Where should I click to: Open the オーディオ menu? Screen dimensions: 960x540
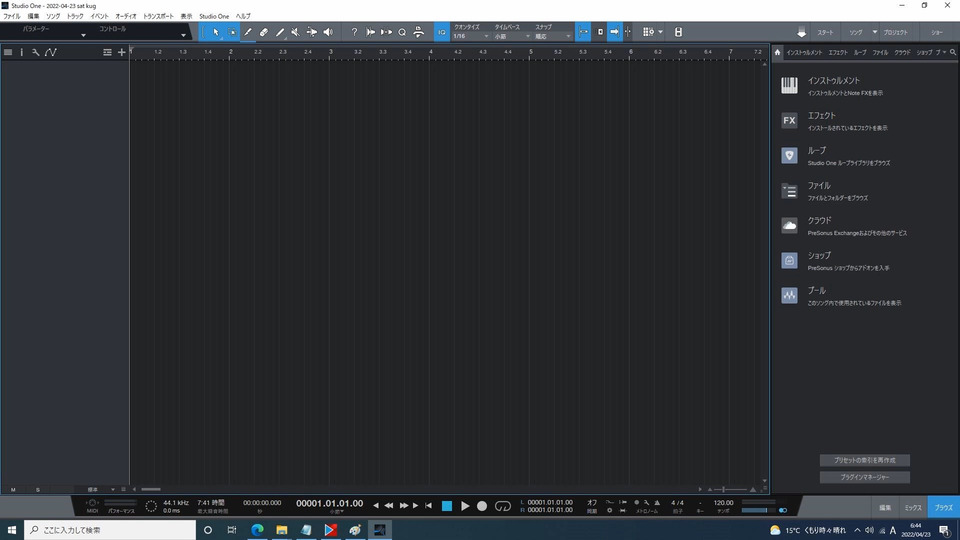tap(126, 16)
